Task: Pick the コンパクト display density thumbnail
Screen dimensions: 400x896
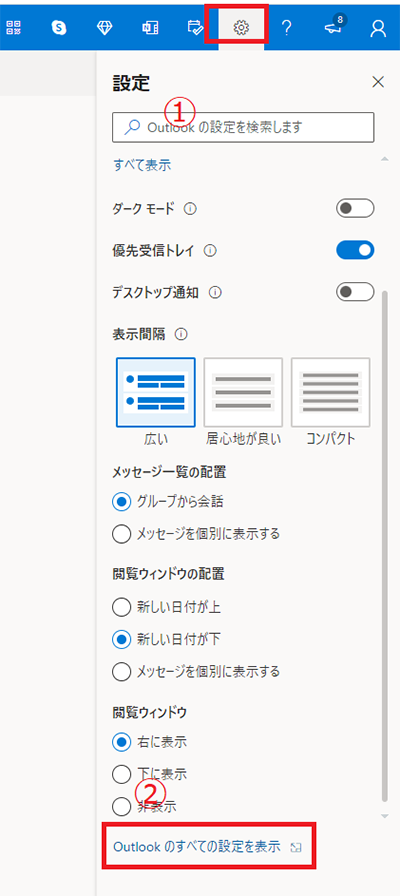Action: [331, 392]
